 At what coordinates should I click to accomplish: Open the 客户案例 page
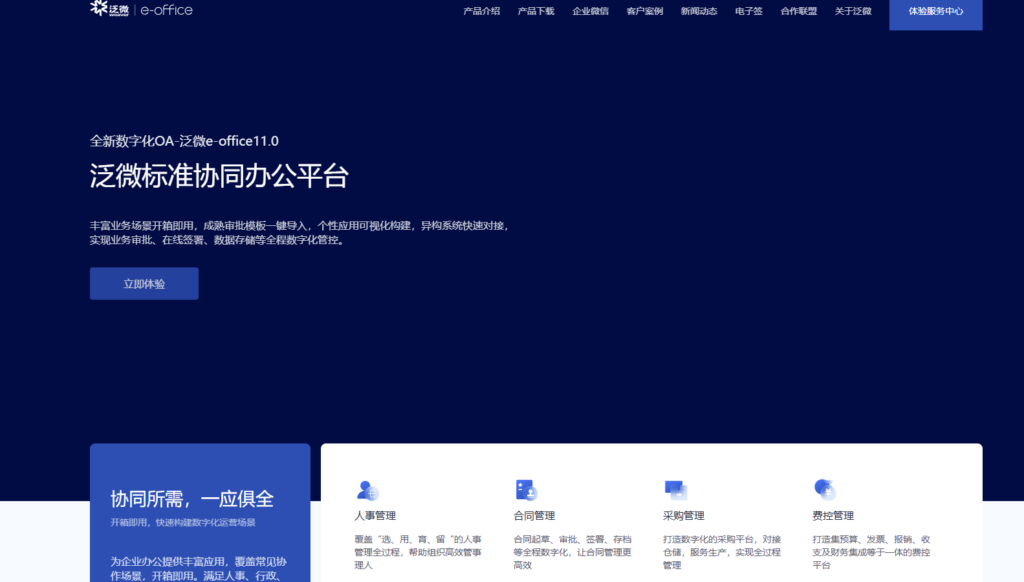[x=645, y=12]
